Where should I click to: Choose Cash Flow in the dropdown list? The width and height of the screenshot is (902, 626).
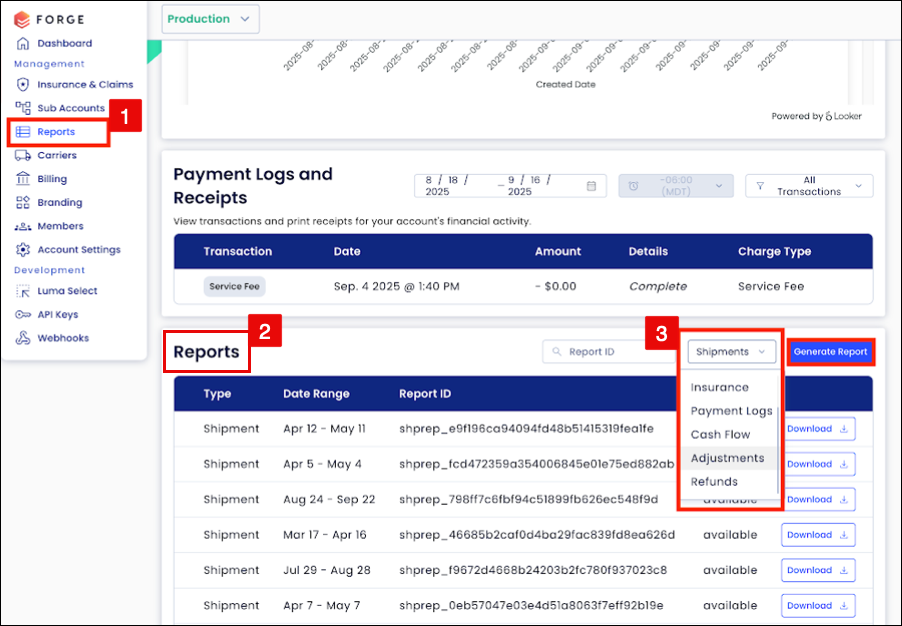[x=720, y=435]
